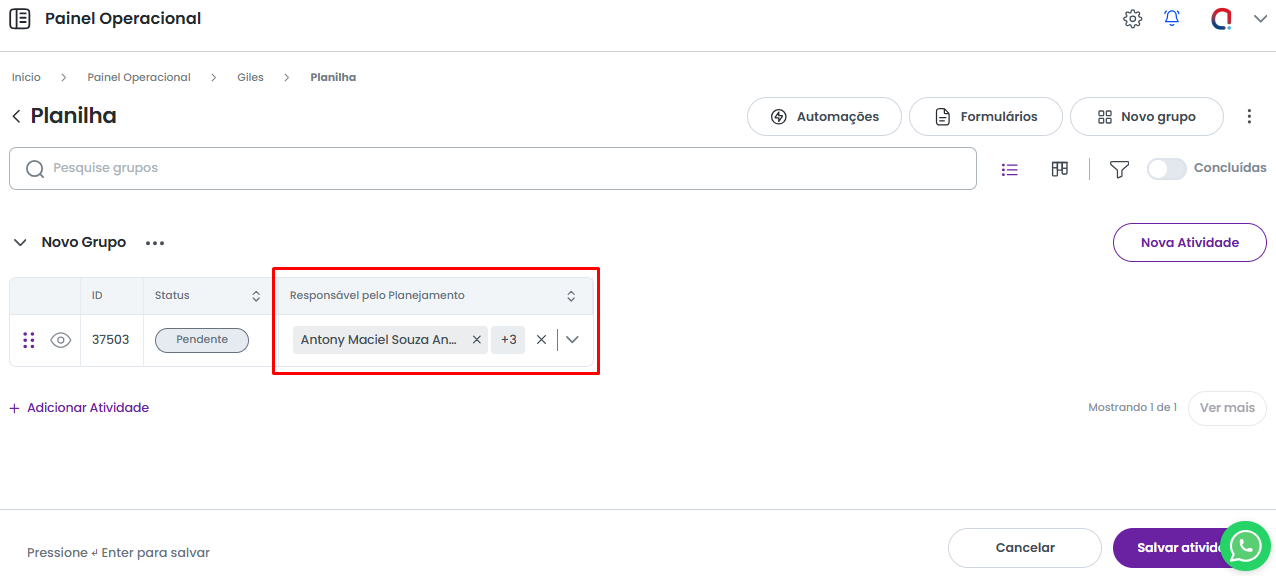Click the WhatsApp chat icon
1276x576 pixels.
click(x=1245, y=546)
